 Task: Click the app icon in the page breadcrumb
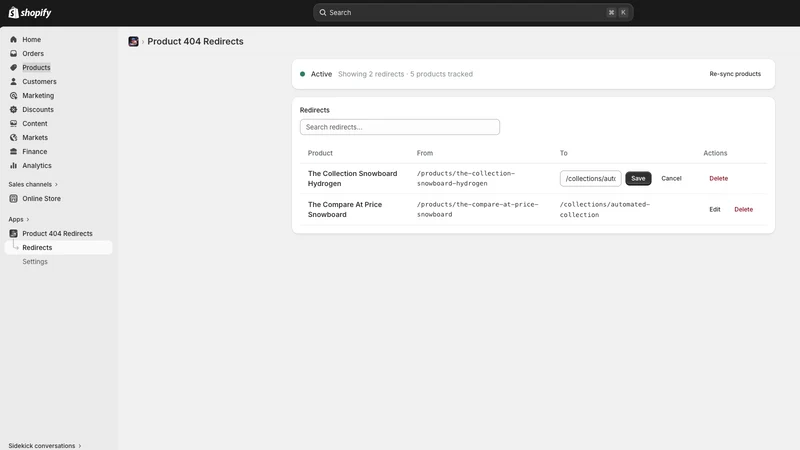coord(133,41)
